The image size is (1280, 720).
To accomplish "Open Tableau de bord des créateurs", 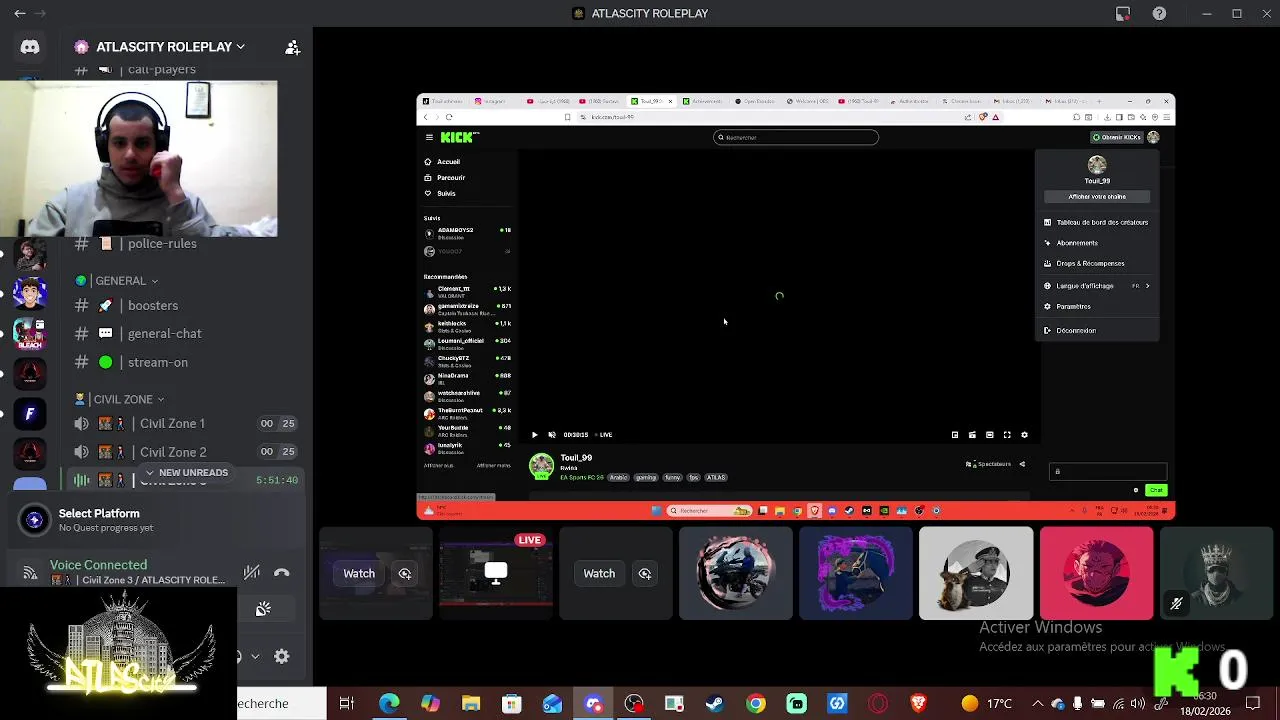I will [1097, 222].
